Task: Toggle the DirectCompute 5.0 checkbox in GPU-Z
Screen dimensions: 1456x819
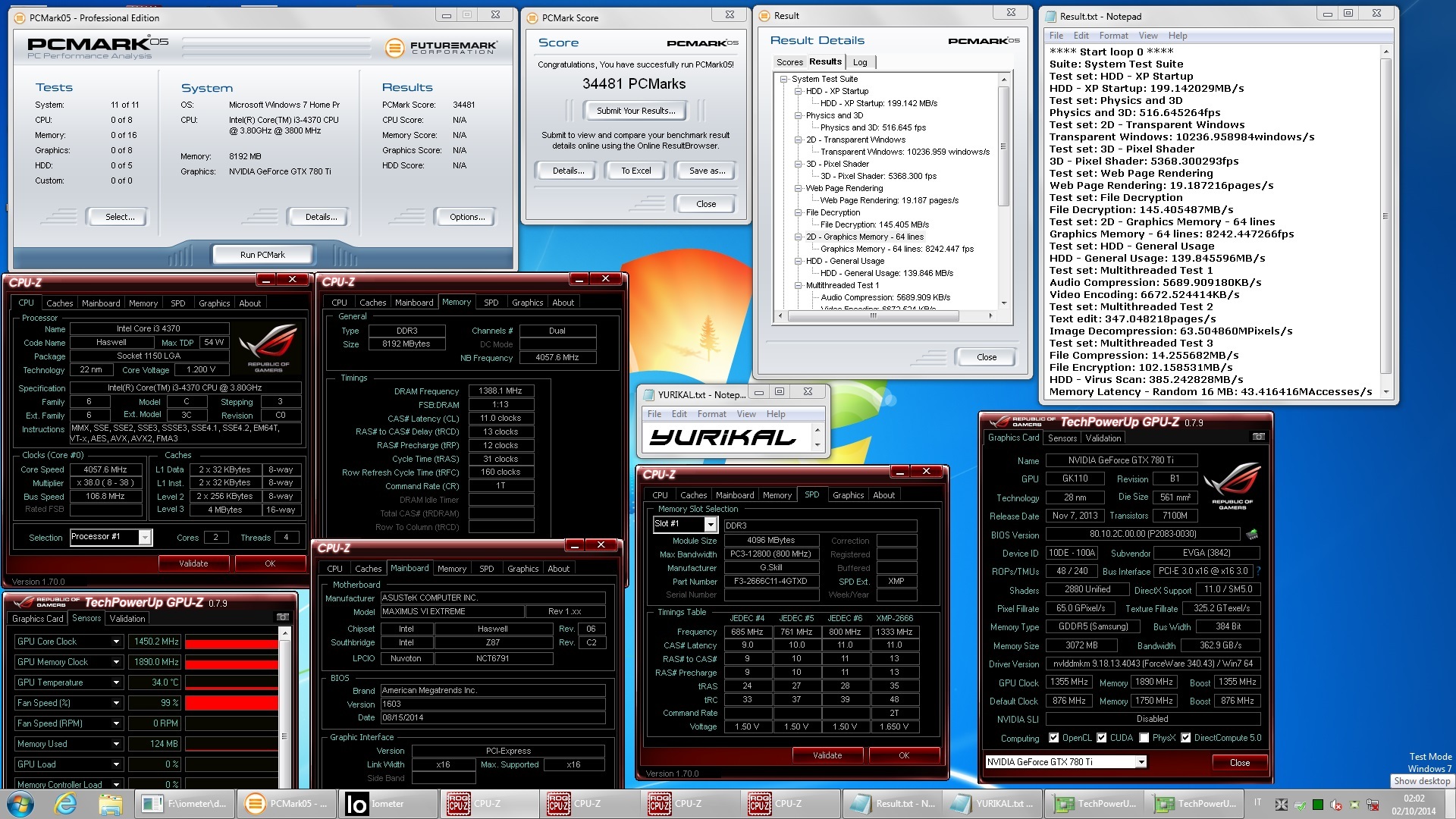Action: (x=1185, y=738)
